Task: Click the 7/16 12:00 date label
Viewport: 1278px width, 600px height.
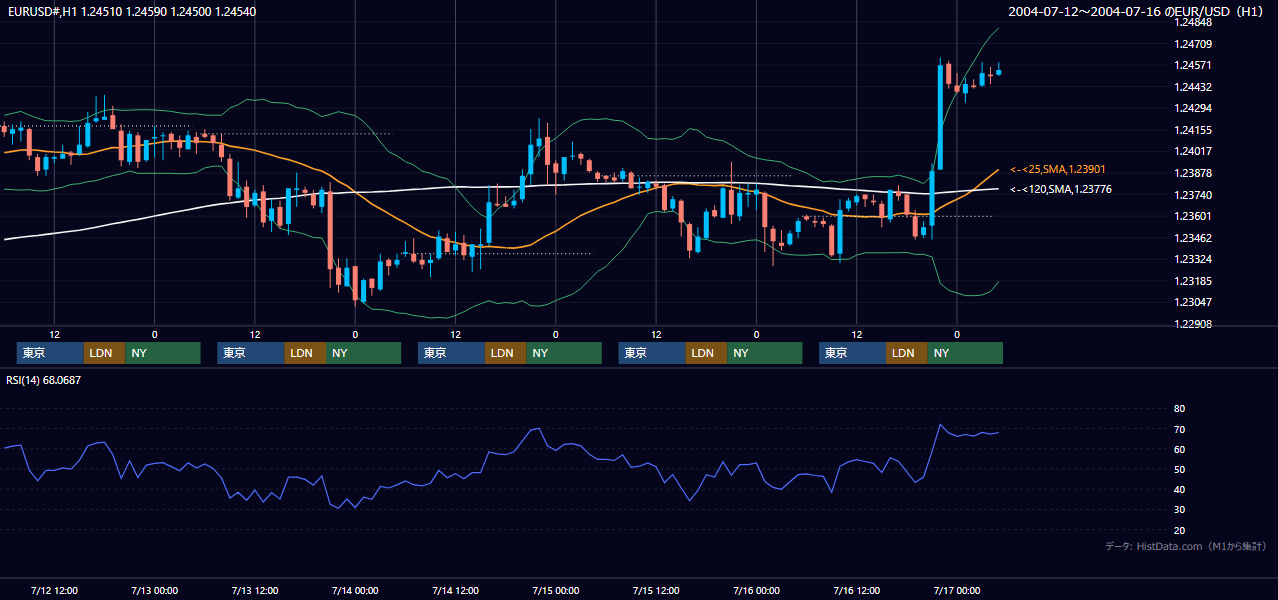Action: pos(856,590)
